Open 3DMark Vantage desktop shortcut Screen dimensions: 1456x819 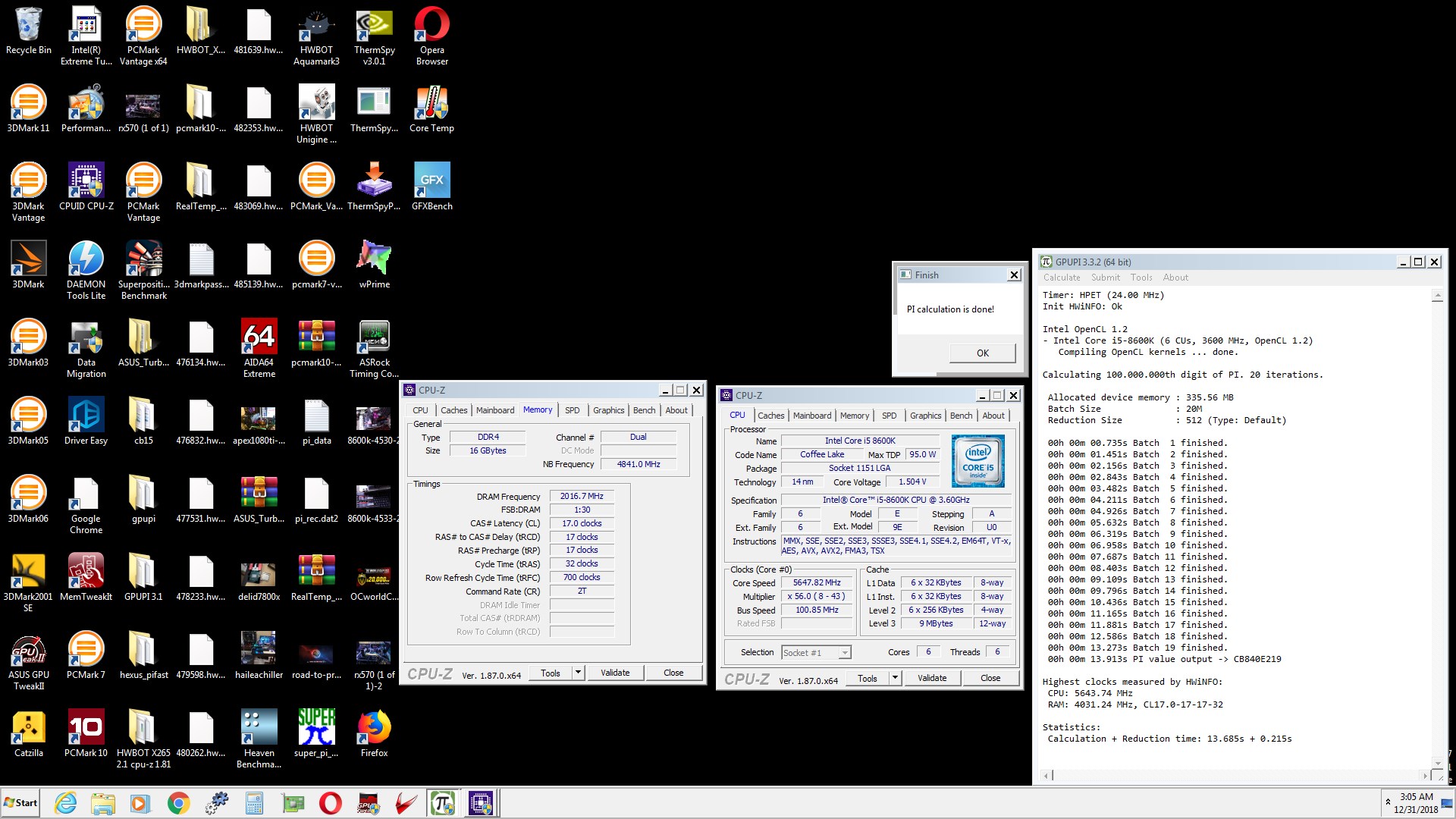point(28,193)
